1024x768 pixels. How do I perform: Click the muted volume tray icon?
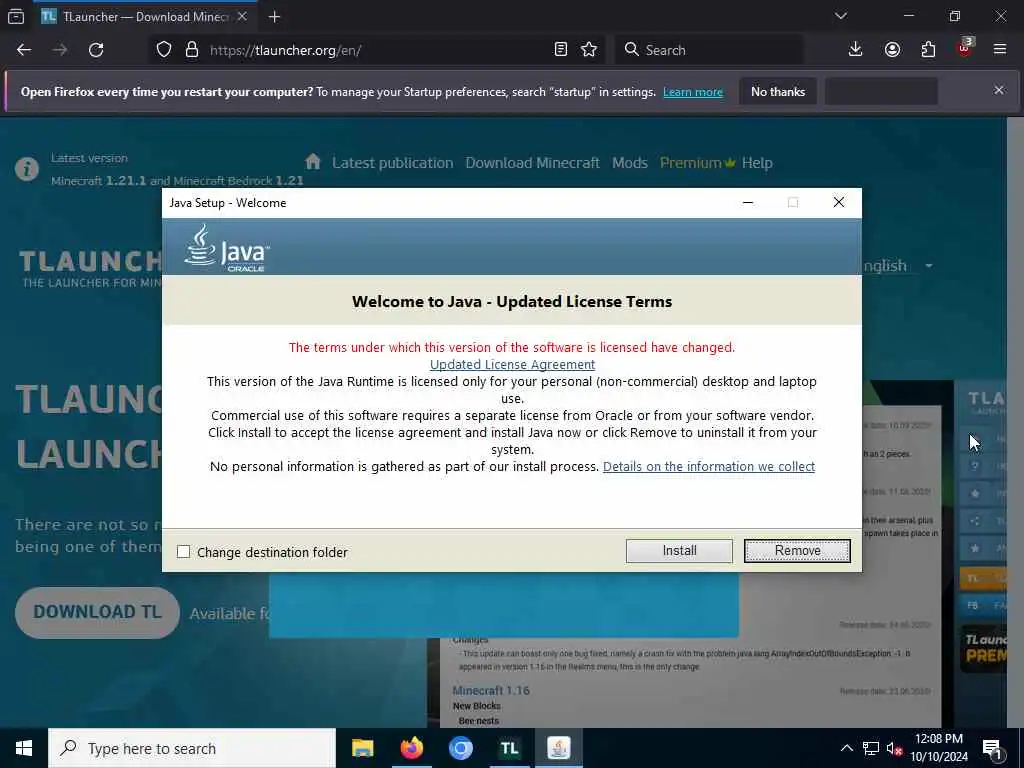coord(894,748)
